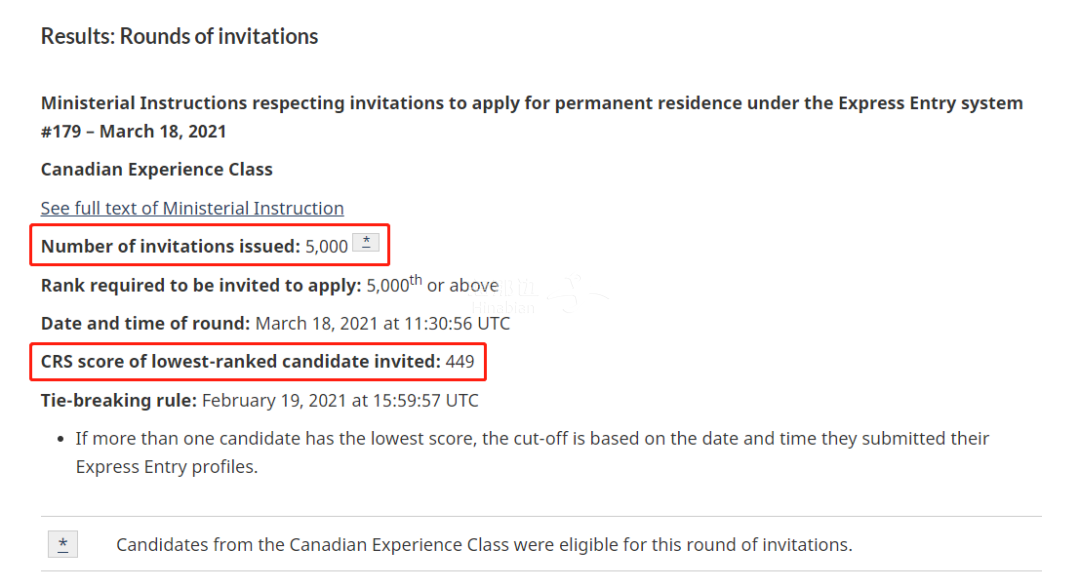Select the 'March 18, 2021 at 11:30:56 UTC' timestamp
This screenshot has height=588, width=1080.
(382, 323)
